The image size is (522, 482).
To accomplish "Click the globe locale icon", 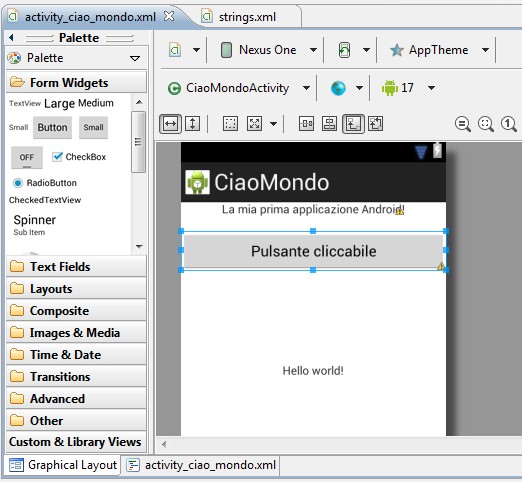I will 338,88.
